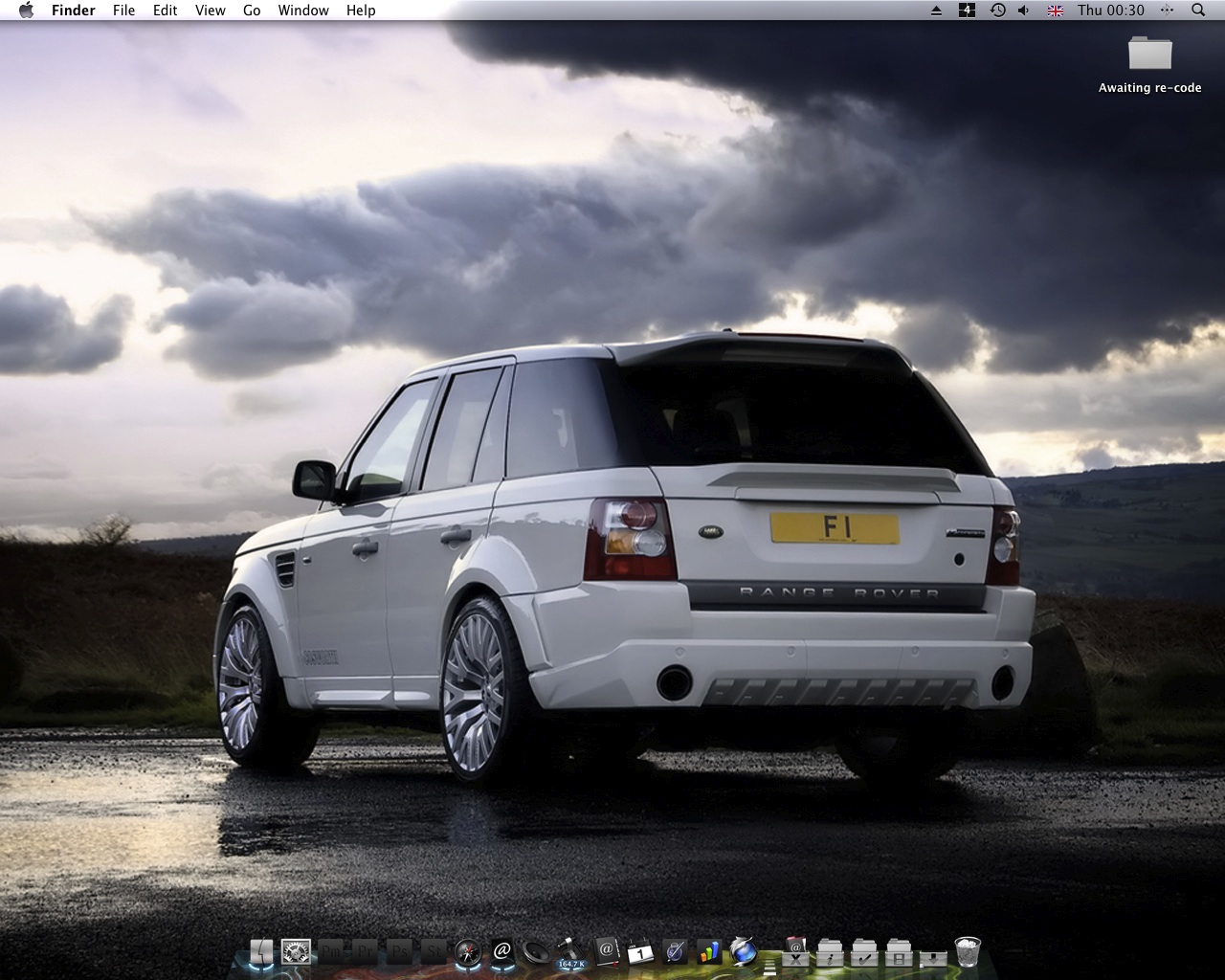
Task: Open the Spaces menu showing number 4
Action: click(x=967, y=11)
